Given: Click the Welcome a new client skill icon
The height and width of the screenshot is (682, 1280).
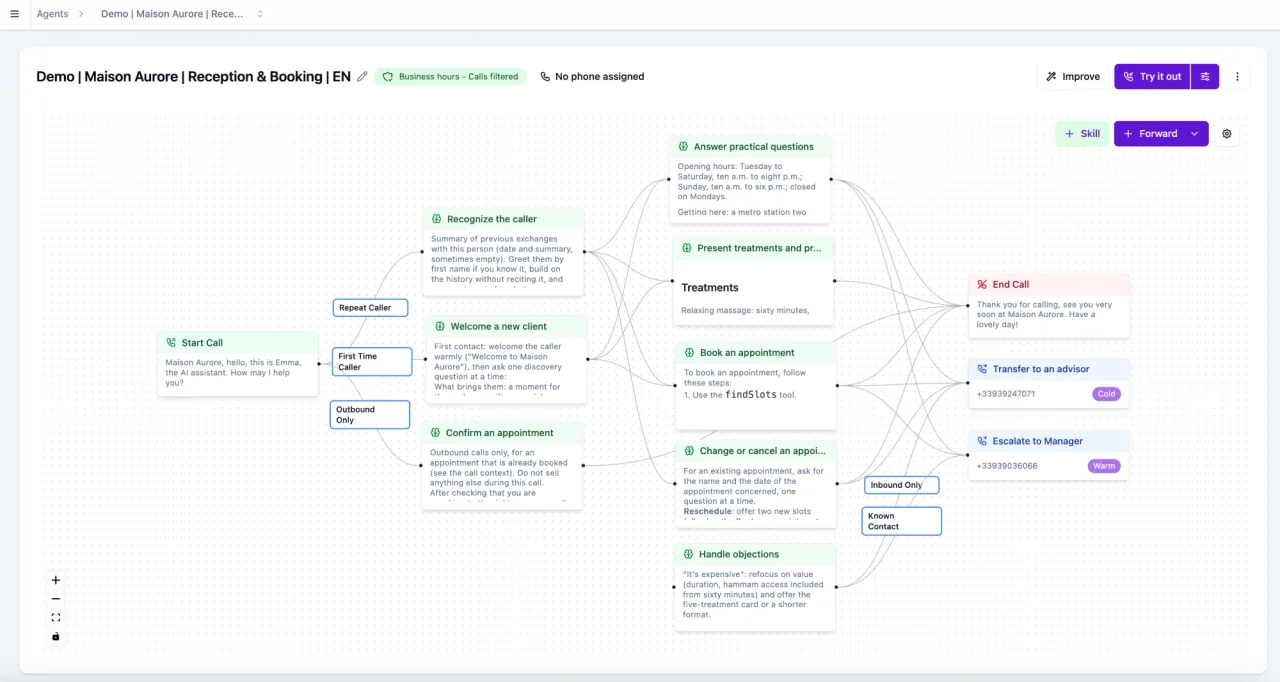Looking at the screenshot, I should click(440, 326).
